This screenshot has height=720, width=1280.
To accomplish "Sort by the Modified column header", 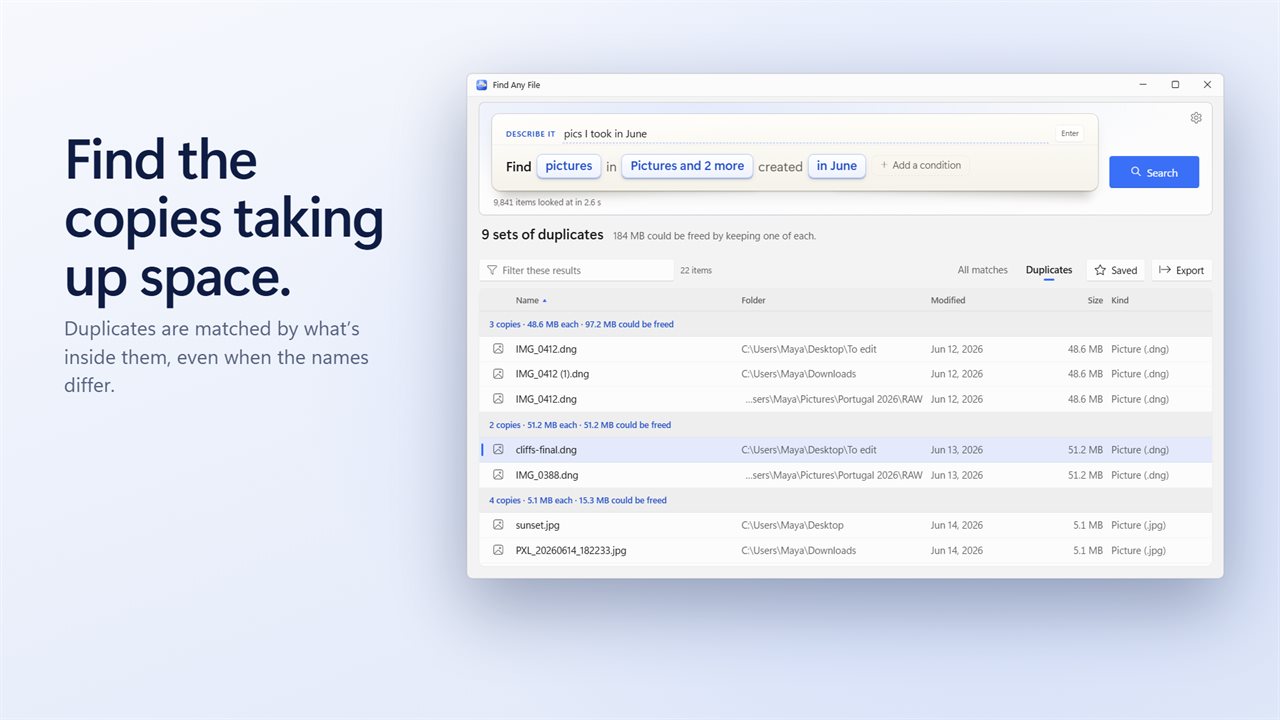I will pos(948,300).
